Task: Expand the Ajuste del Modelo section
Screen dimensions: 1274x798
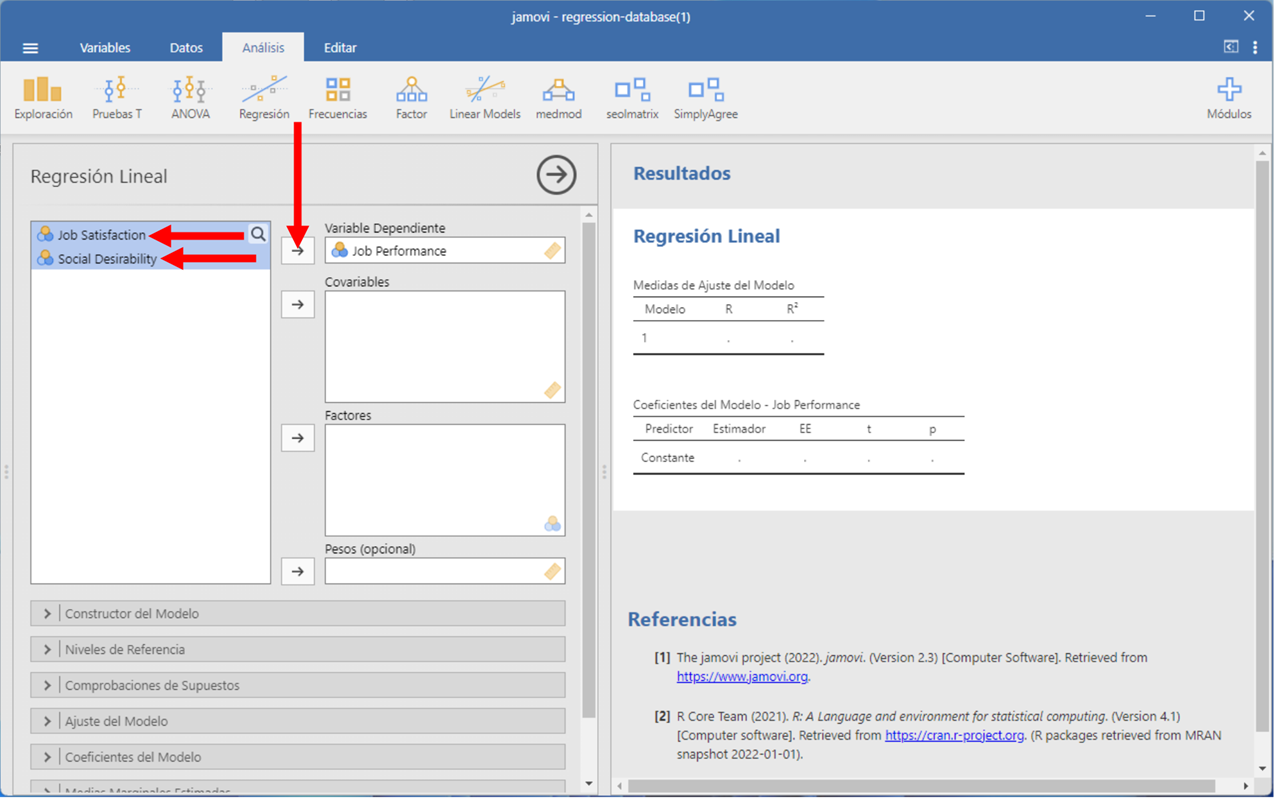Action: (298, 722)
